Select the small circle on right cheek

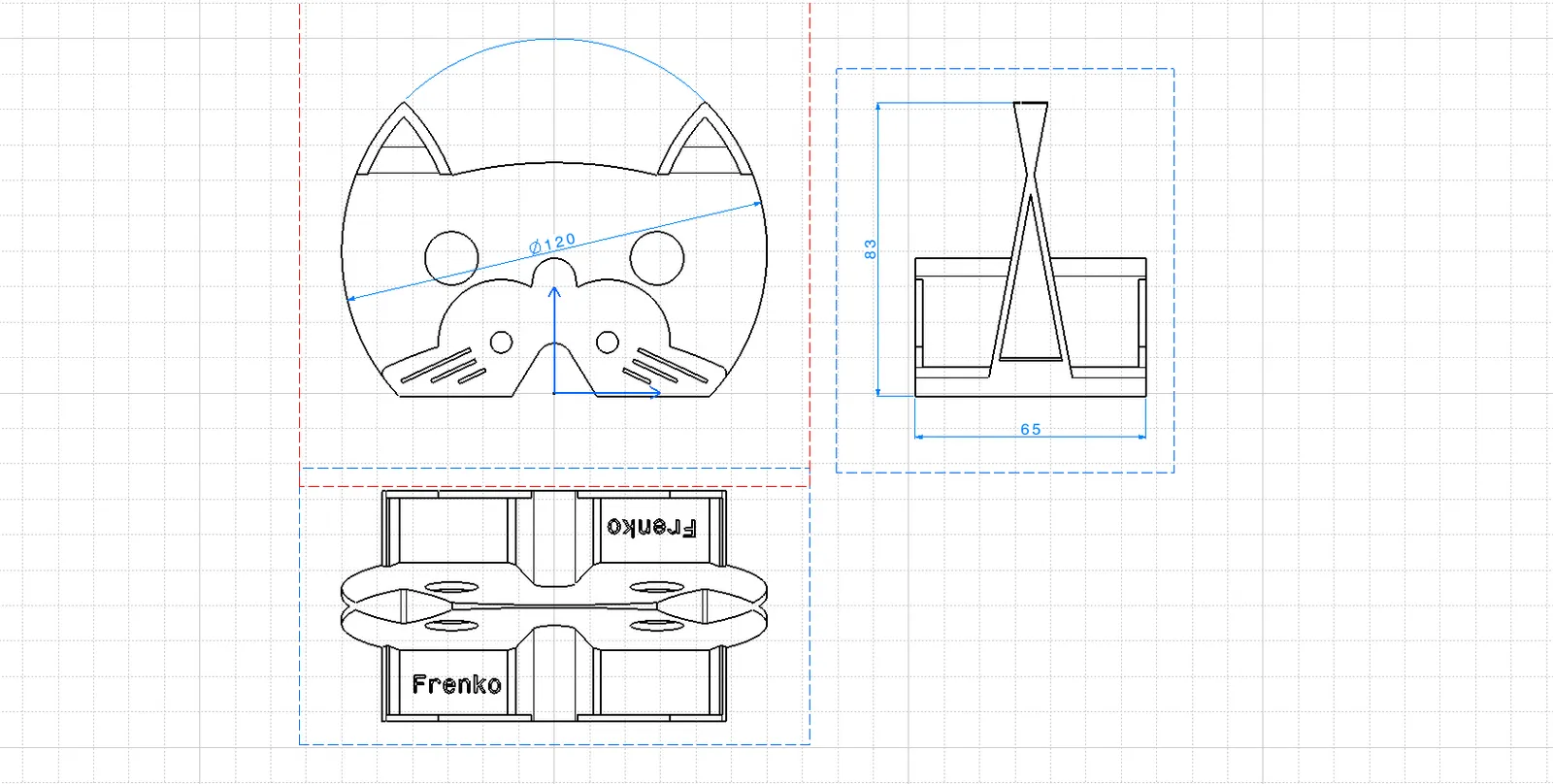coord(608,342)
